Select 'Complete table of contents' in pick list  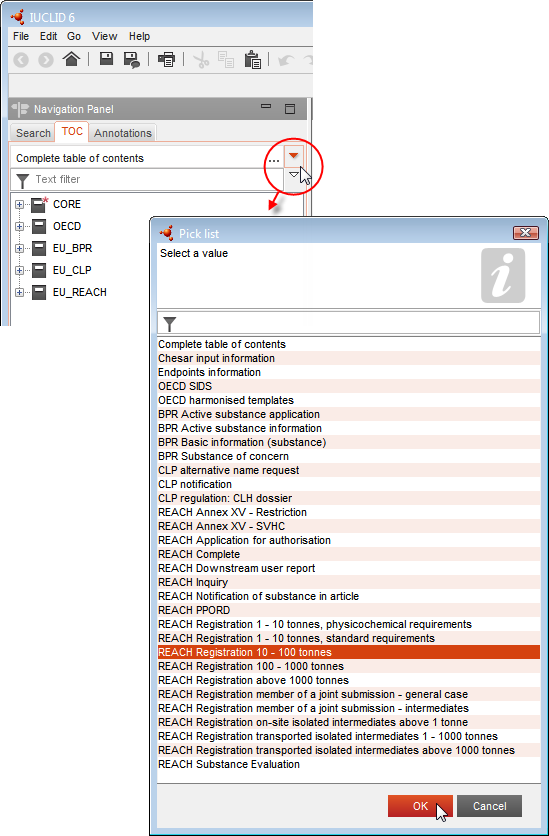coord(349,344)
